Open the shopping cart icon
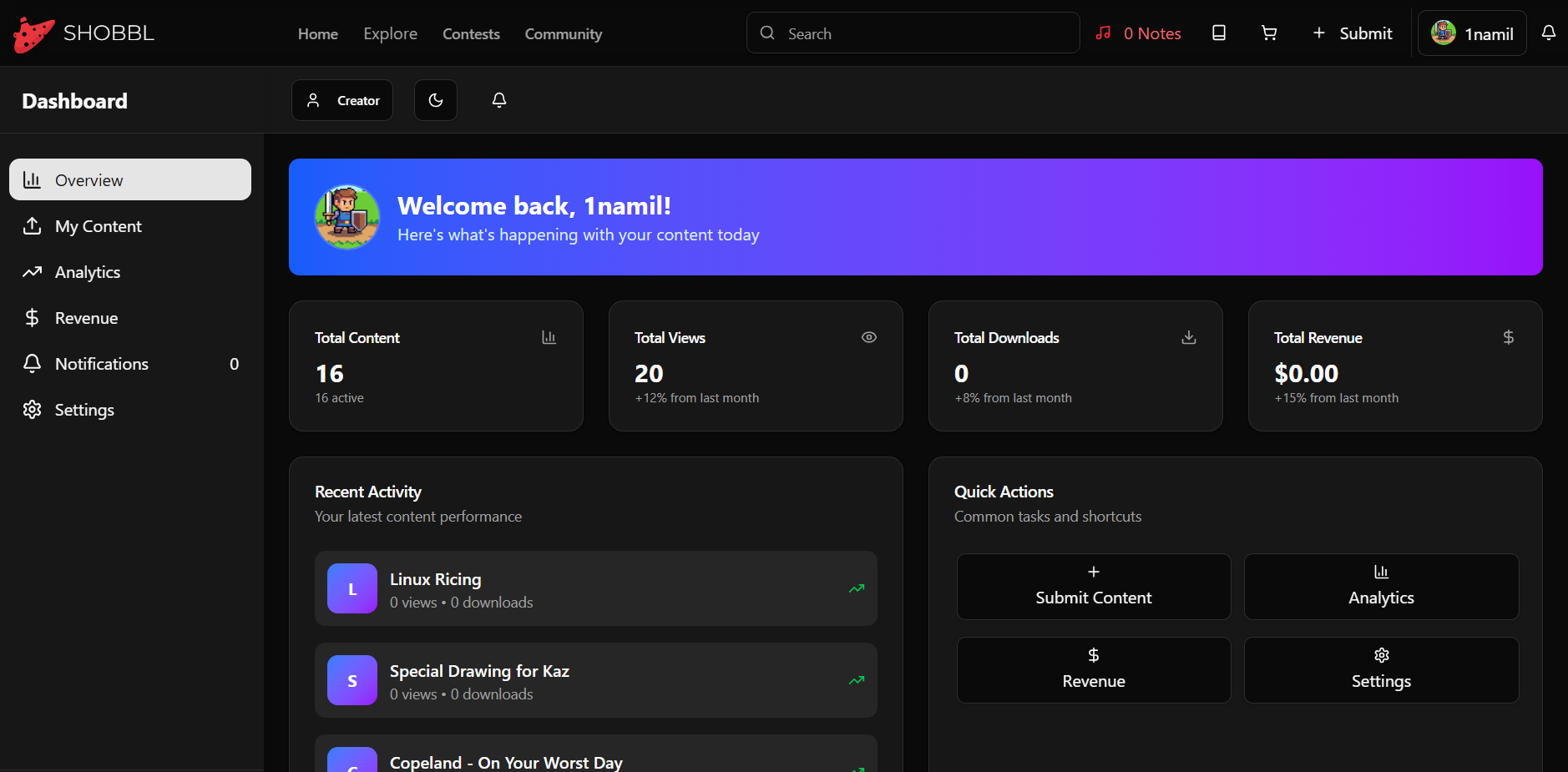 pos(1269,33)
